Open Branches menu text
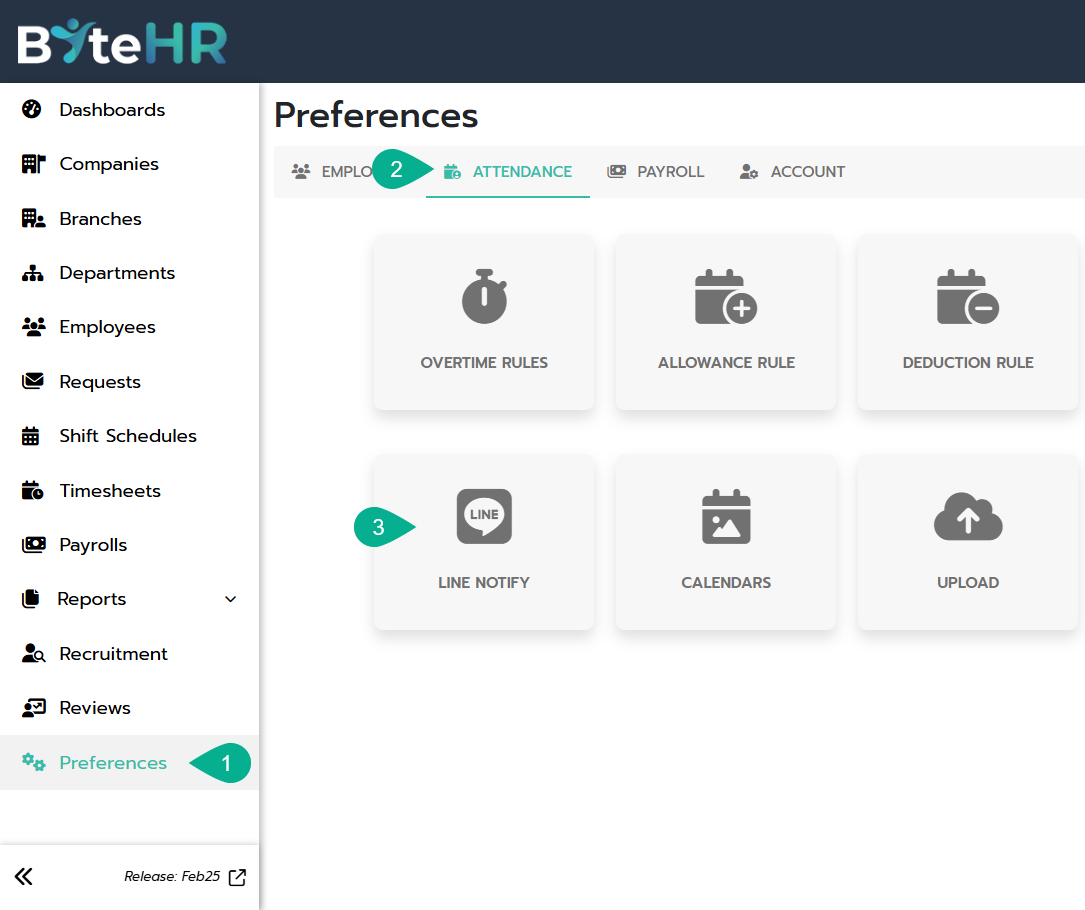1085x910 pixels. pos(100,219)
